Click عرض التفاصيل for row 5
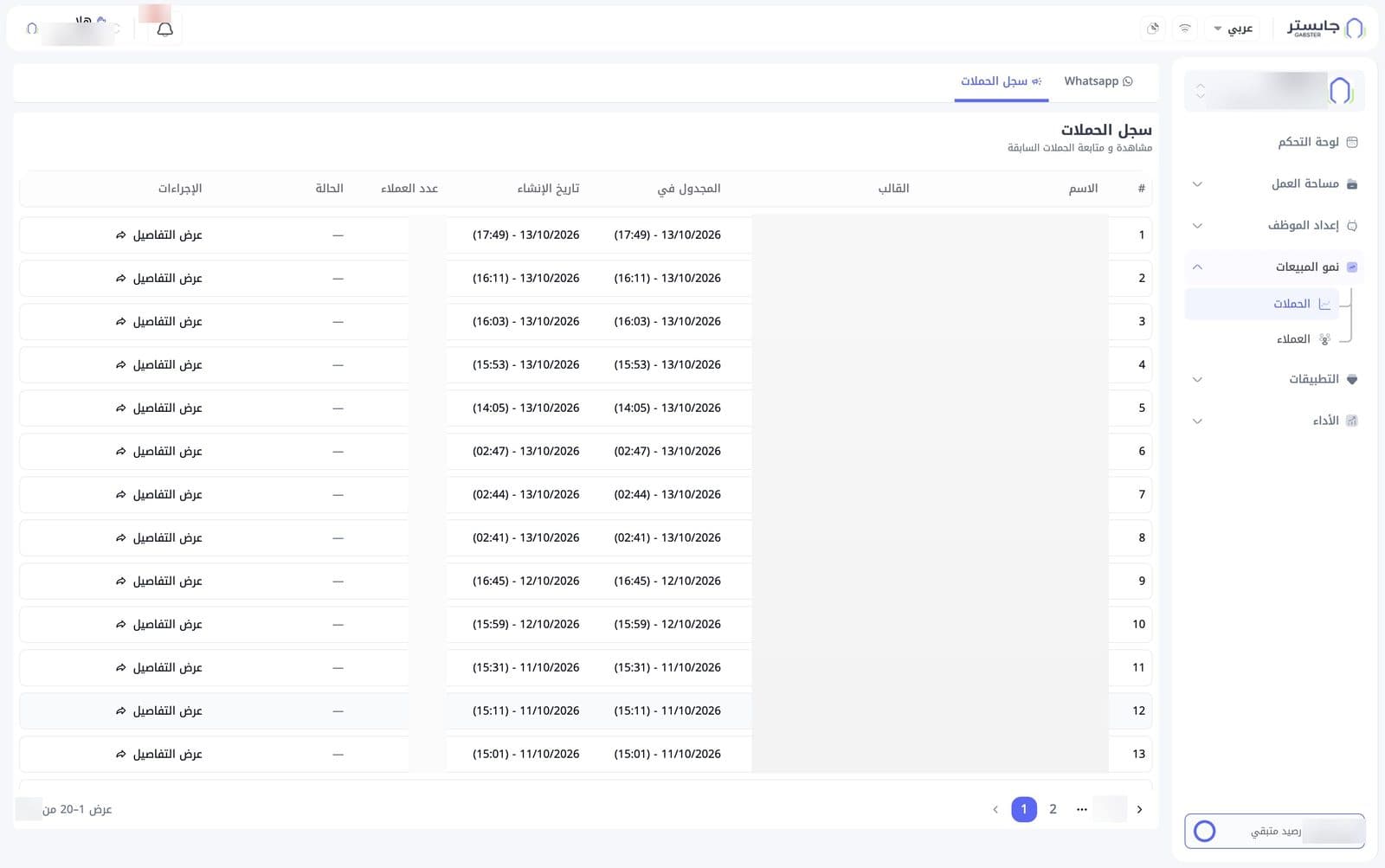Screen dimensions: 1385x868 point(159,408)
